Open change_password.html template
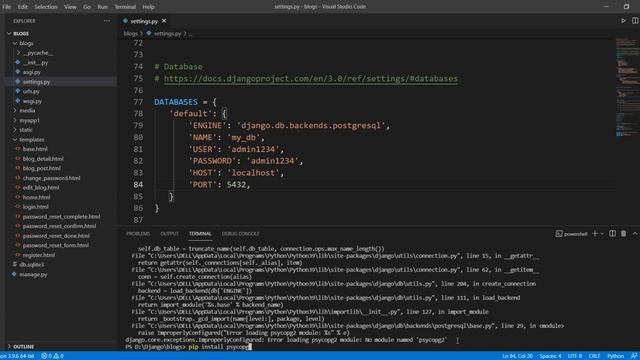 pos(51,178)
